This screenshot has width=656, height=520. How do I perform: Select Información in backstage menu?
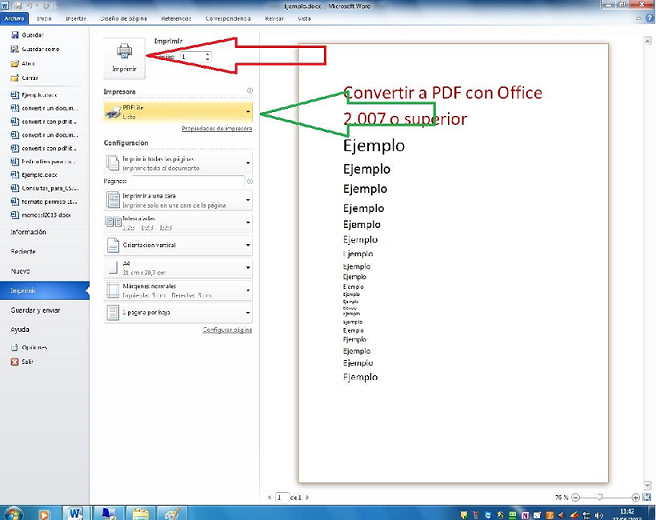point(28,232)
